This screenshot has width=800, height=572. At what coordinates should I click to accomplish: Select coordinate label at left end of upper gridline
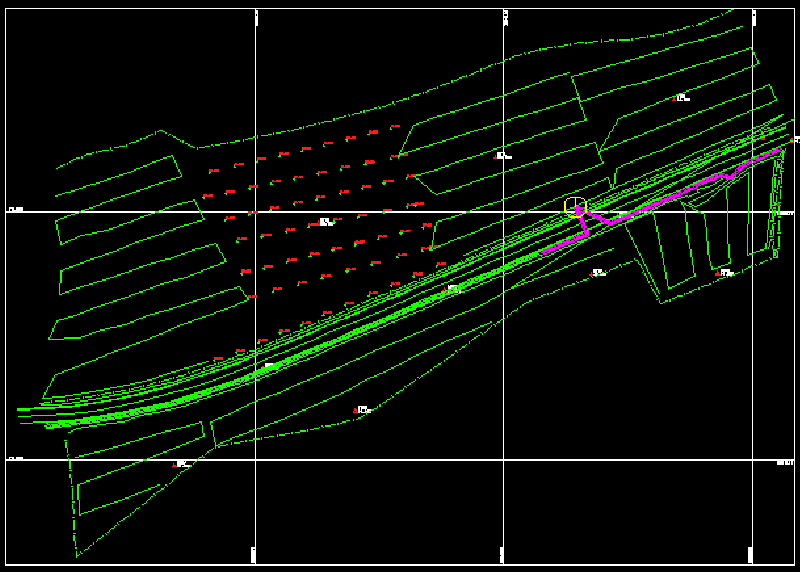click(x=16, y=210)
